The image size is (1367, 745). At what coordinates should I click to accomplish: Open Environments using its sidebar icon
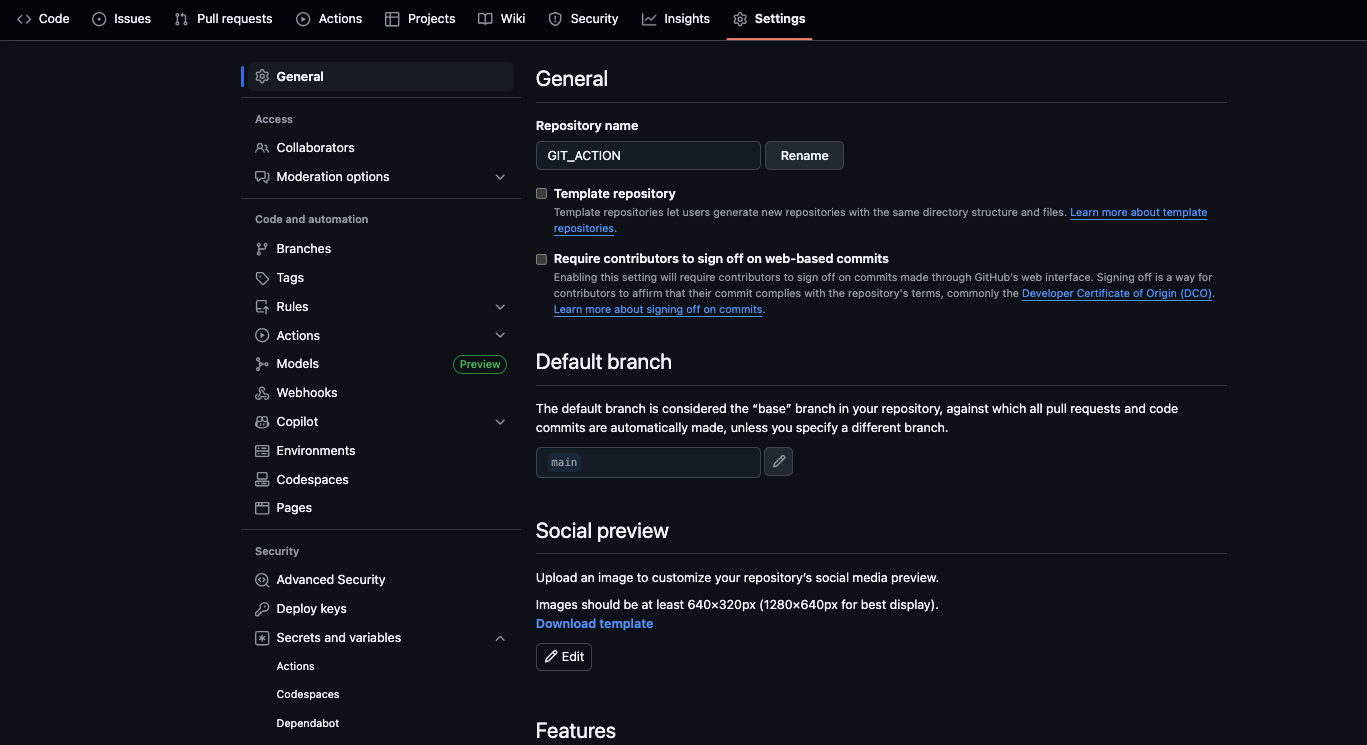point(260,450)
